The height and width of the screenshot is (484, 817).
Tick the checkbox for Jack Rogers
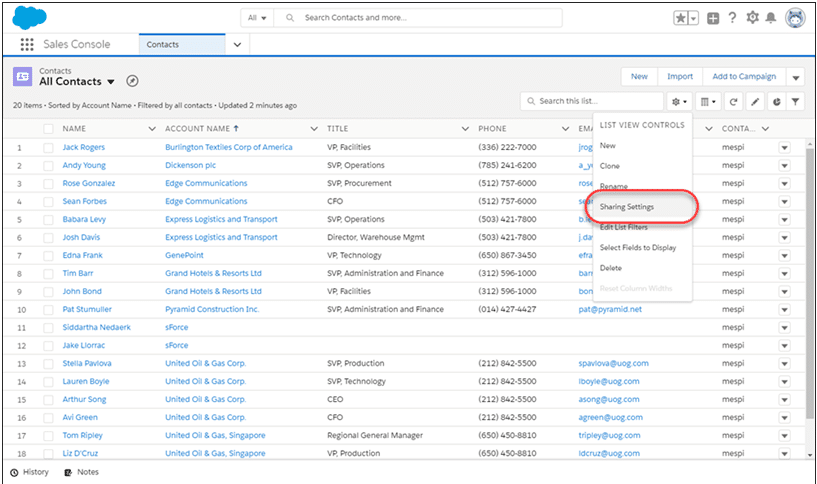48,147
